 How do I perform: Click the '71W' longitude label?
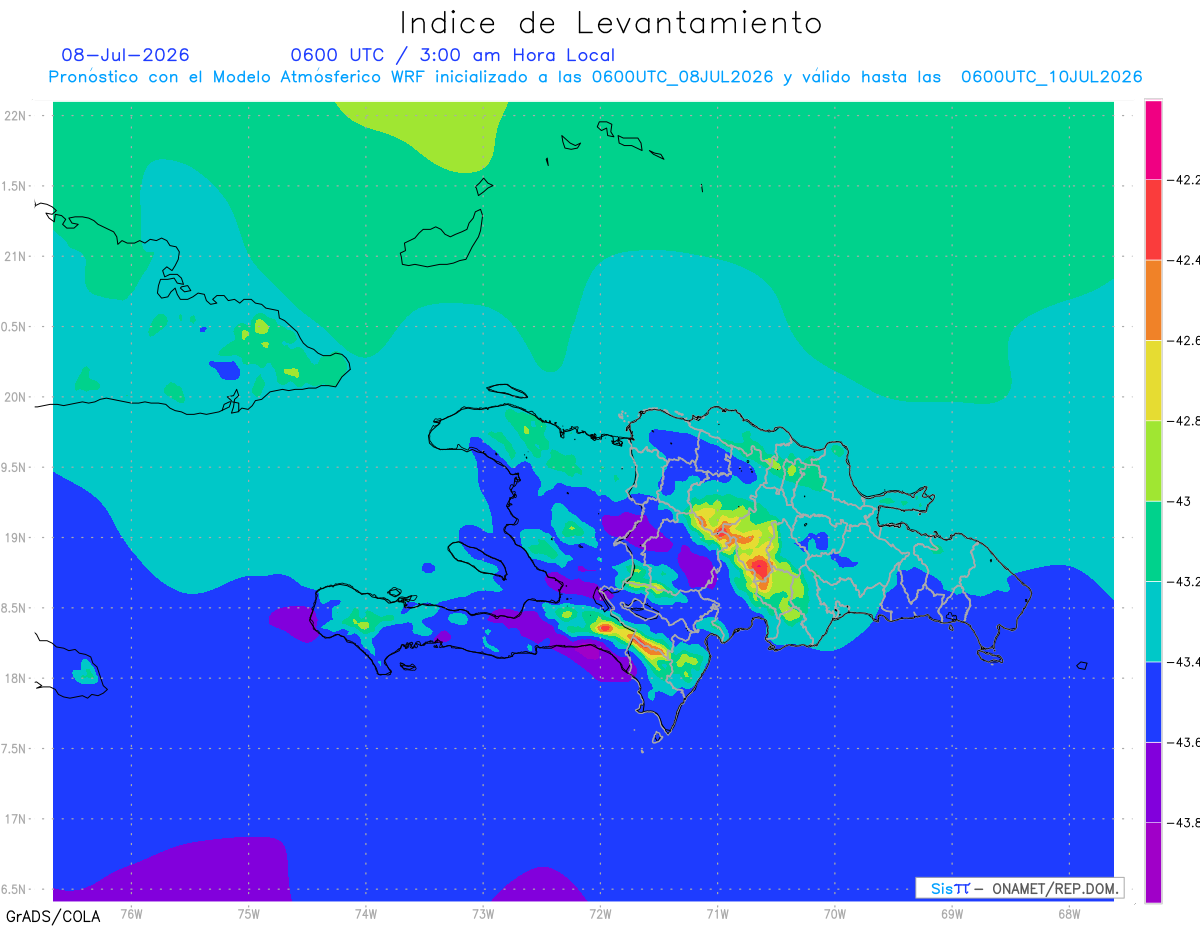click(717, 912)
